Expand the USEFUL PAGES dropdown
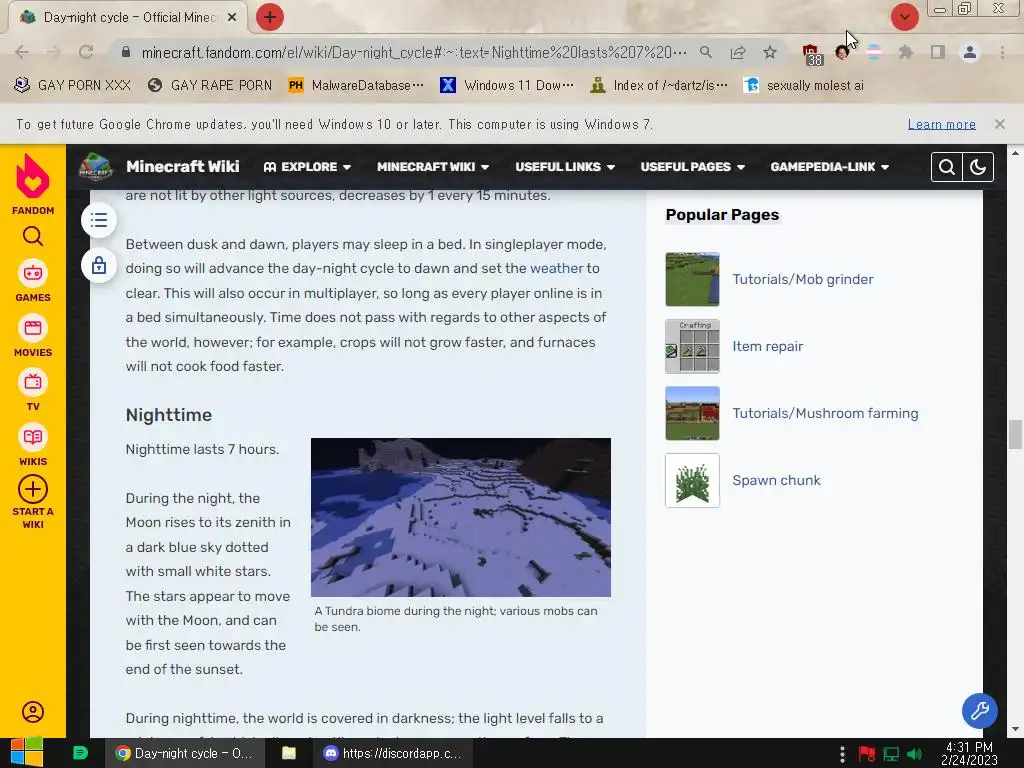Screen dimensions: 1024x768 click(x=692, y=167)
